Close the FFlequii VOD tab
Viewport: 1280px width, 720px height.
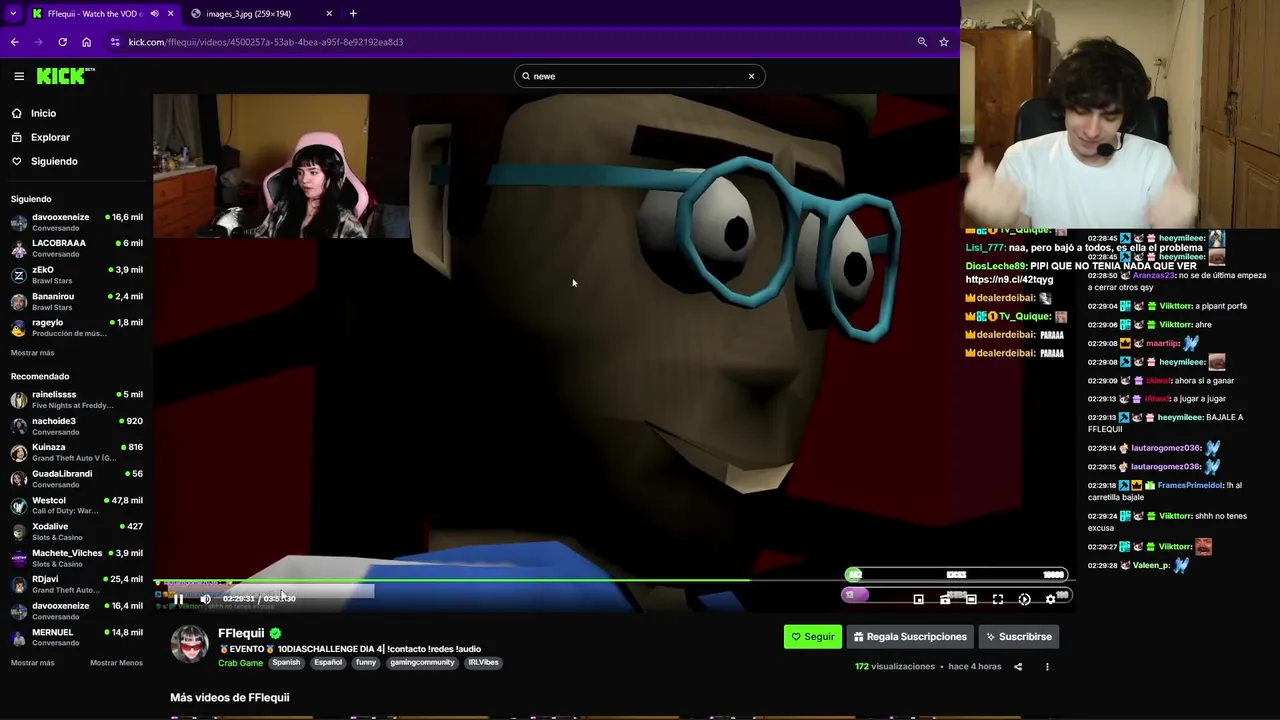[170, 14]
